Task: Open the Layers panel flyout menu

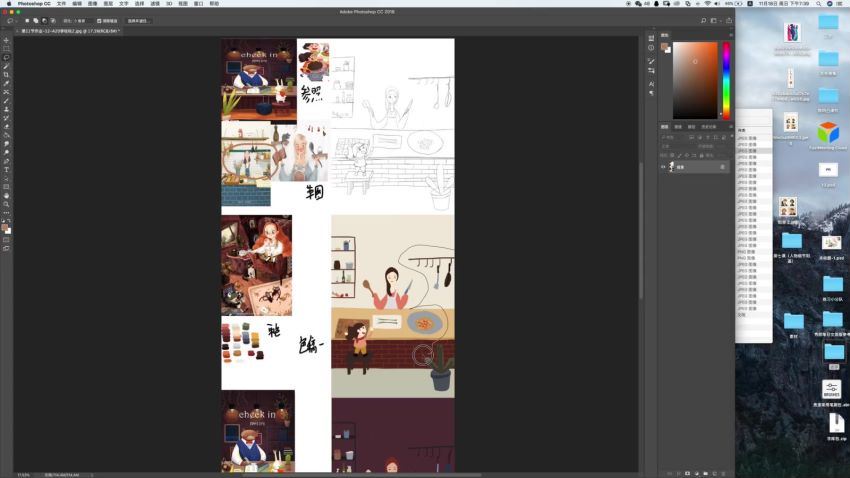Action: click(731, 127)
